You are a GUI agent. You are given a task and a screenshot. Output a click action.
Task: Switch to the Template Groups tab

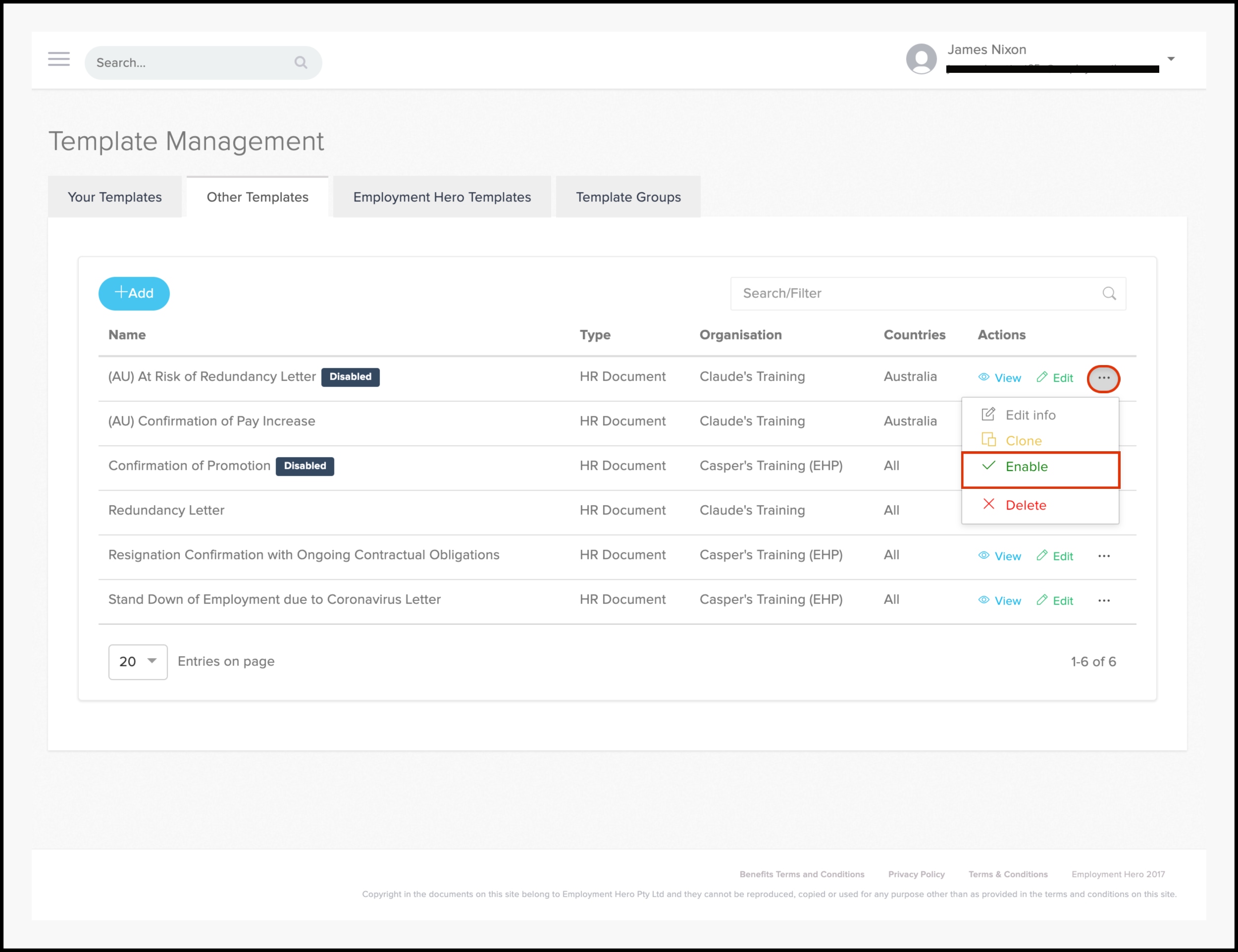click(628, 197)
